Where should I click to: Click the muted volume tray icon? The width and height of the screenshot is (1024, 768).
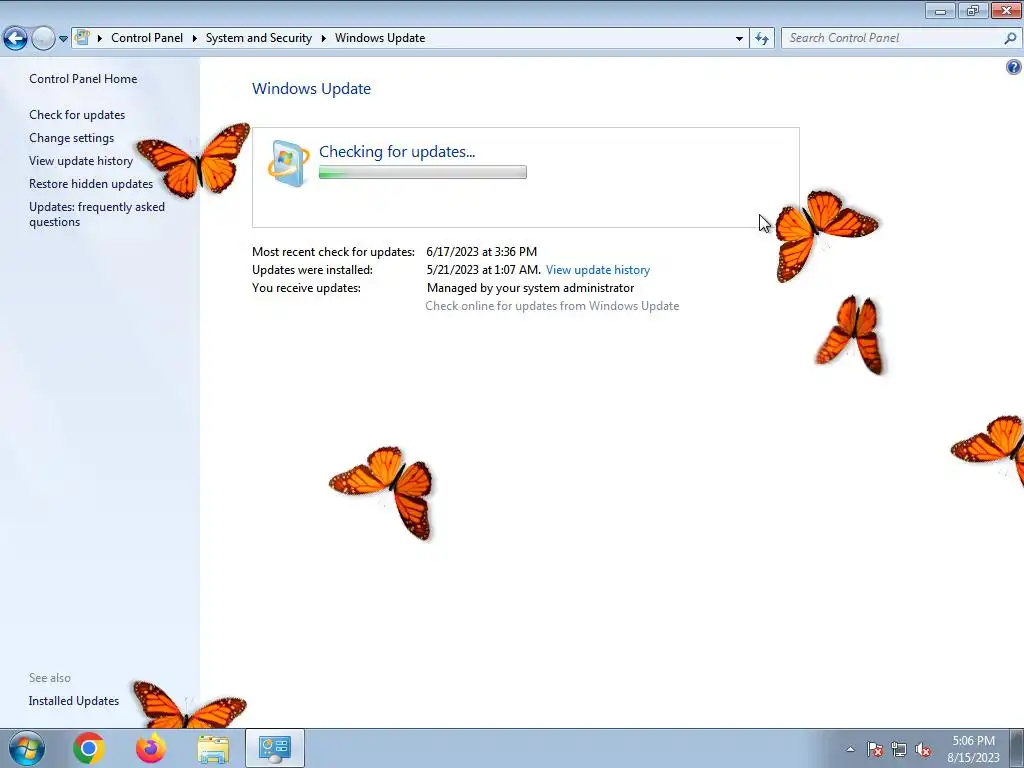point(923,749)
